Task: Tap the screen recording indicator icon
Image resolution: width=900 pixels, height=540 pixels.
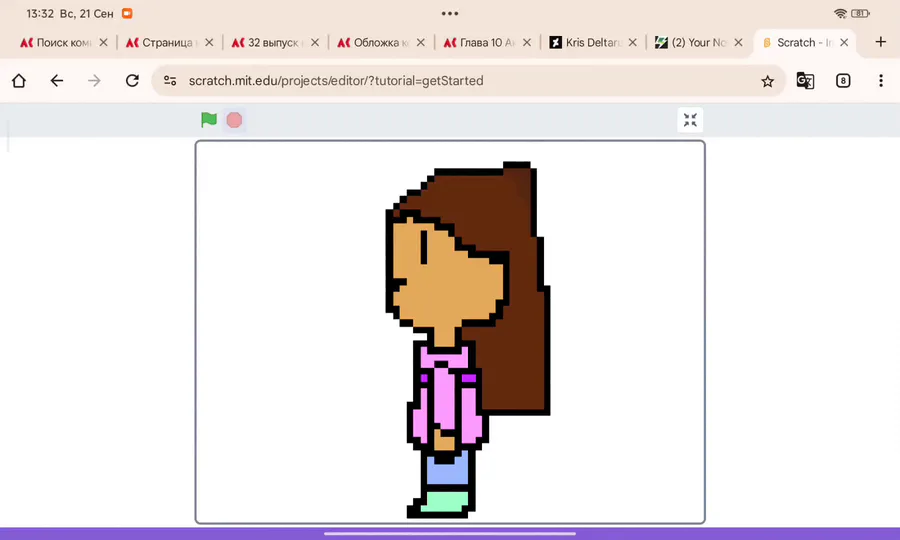Action: (x=127, y=13)
